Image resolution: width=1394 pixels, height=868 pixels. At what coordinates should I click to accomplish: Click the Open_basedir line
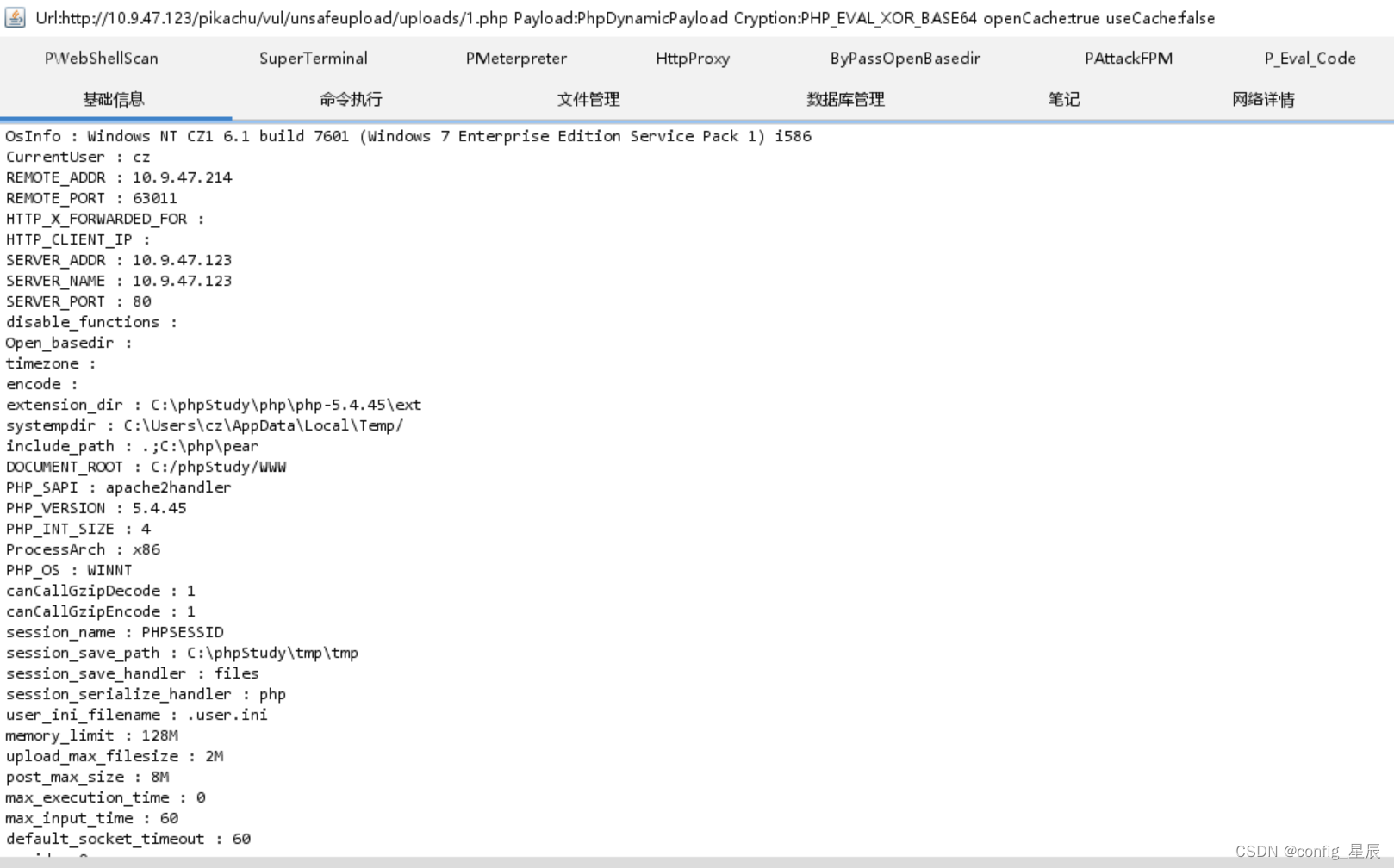69,343
